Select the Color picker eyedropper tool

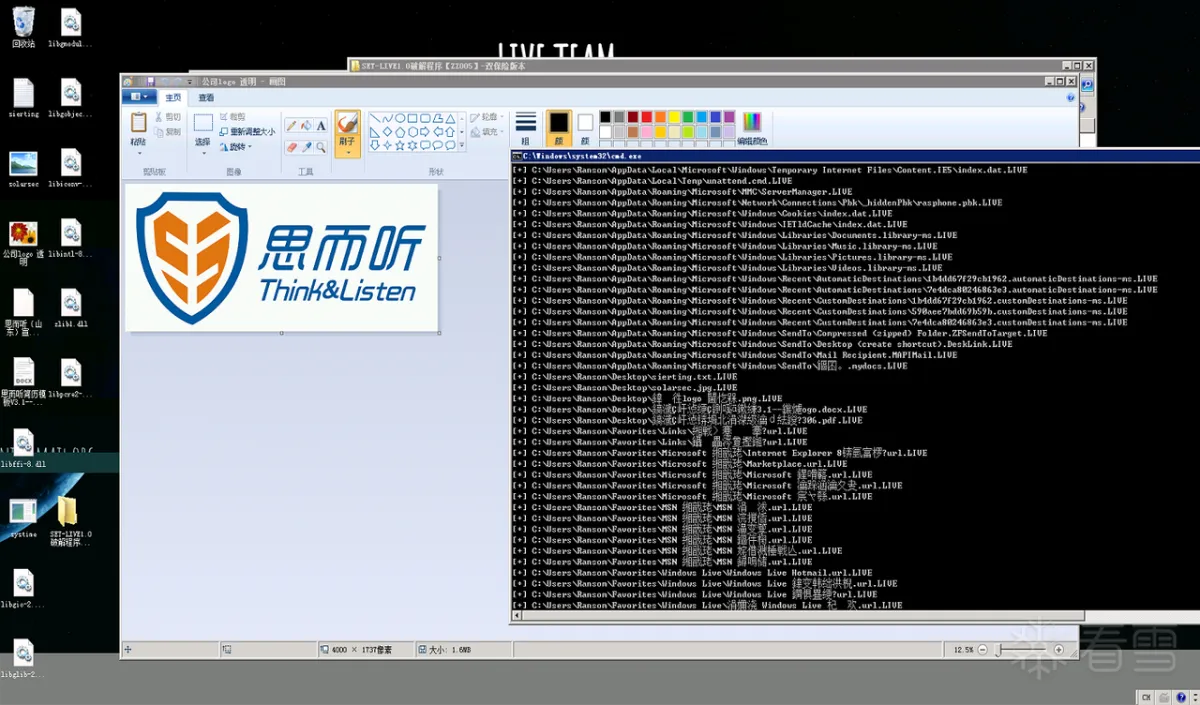(x=306, y=147)
